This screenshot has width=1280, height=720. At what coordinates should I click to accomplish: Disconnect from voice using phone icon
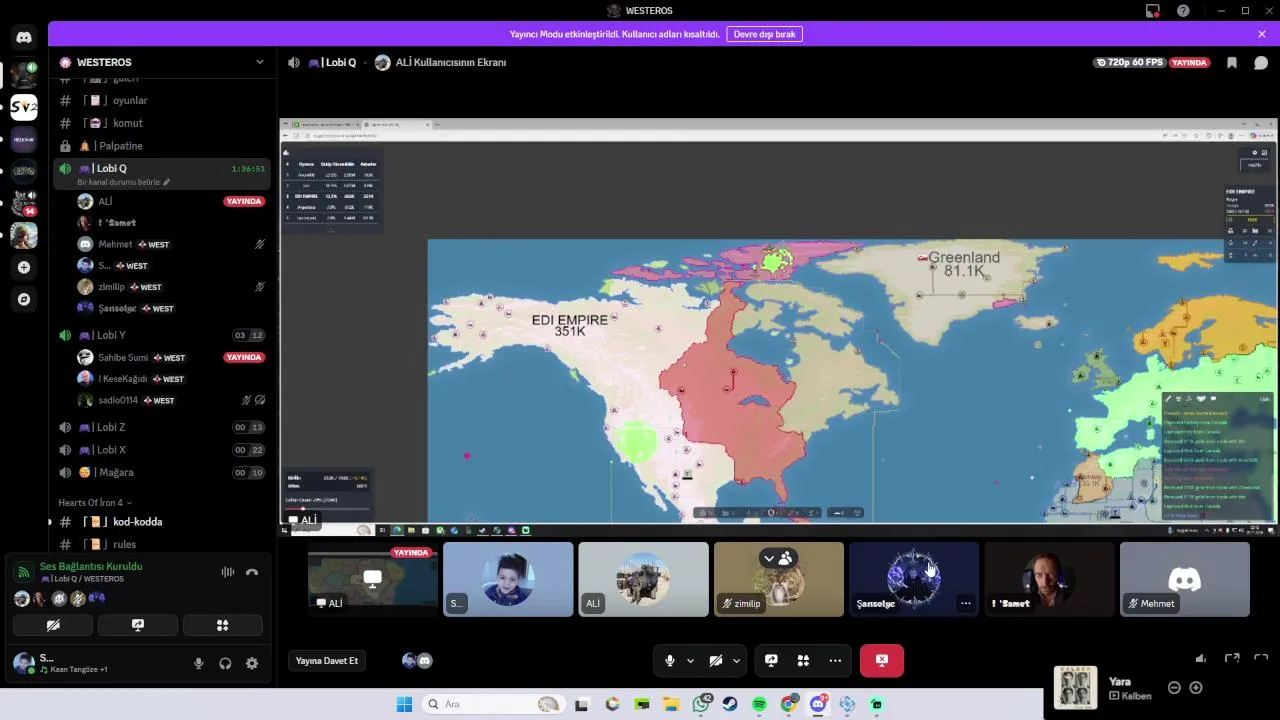[x=252, y=572]
